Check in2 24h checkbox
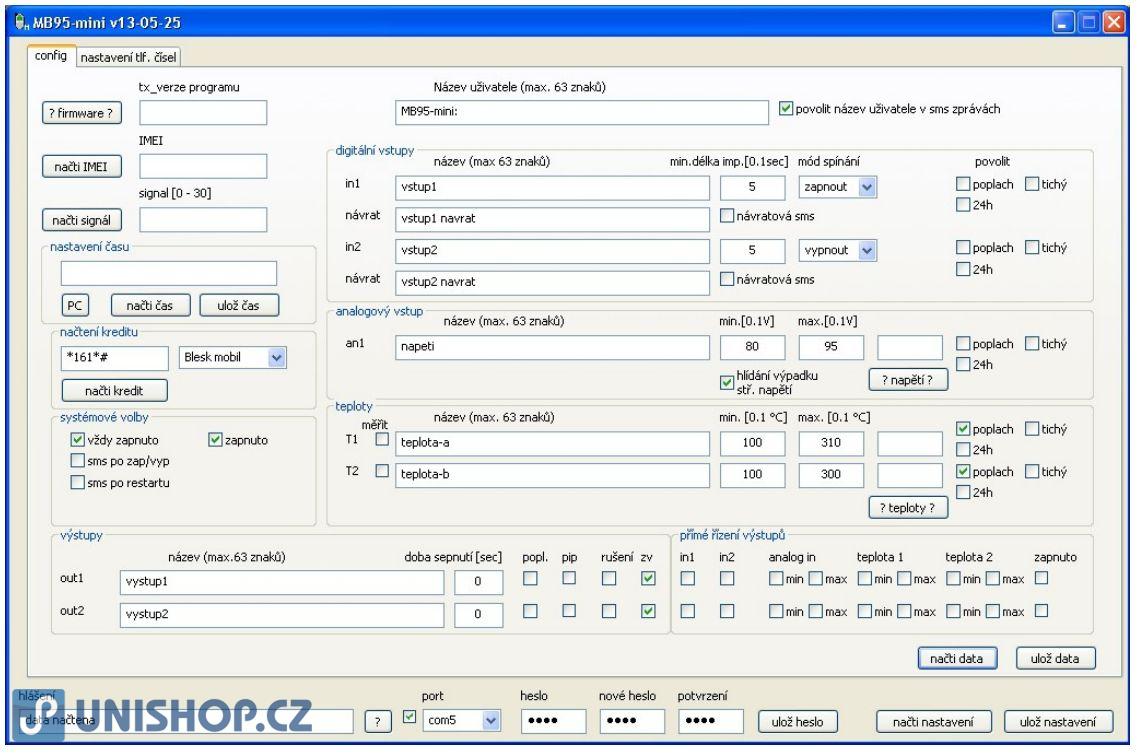This screenshot has width=1137, height=754. coord(963,269)
